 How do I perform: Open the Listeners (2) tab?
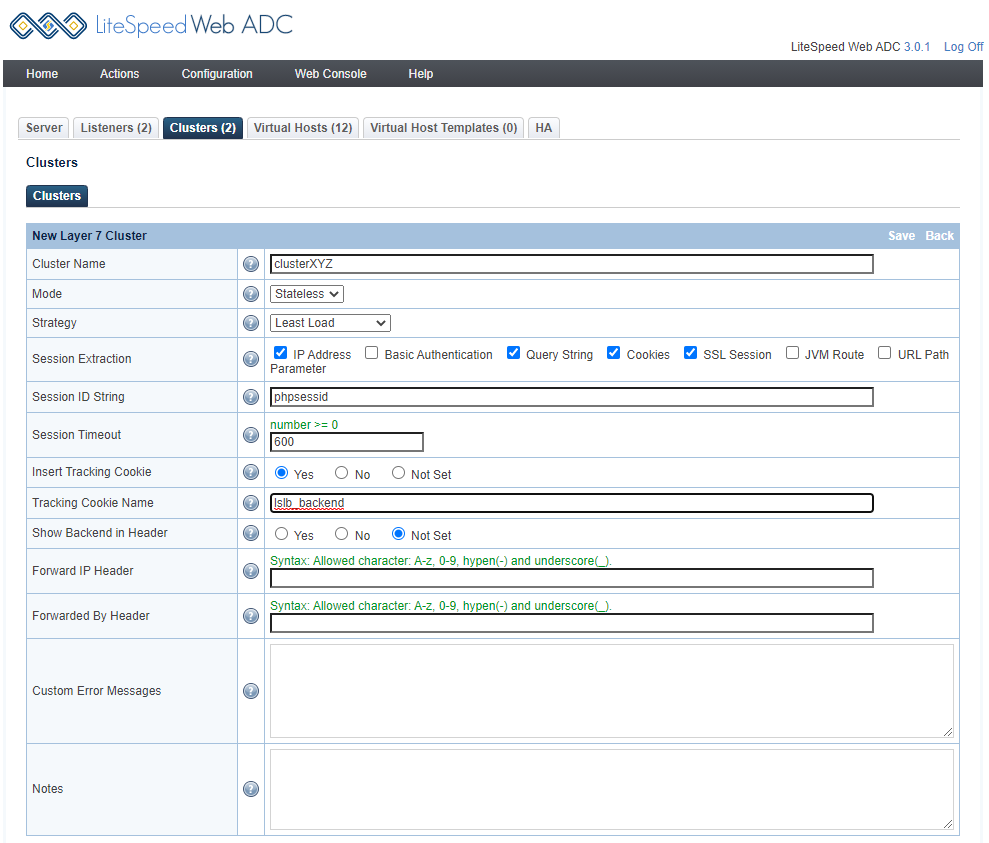[116, 128]
